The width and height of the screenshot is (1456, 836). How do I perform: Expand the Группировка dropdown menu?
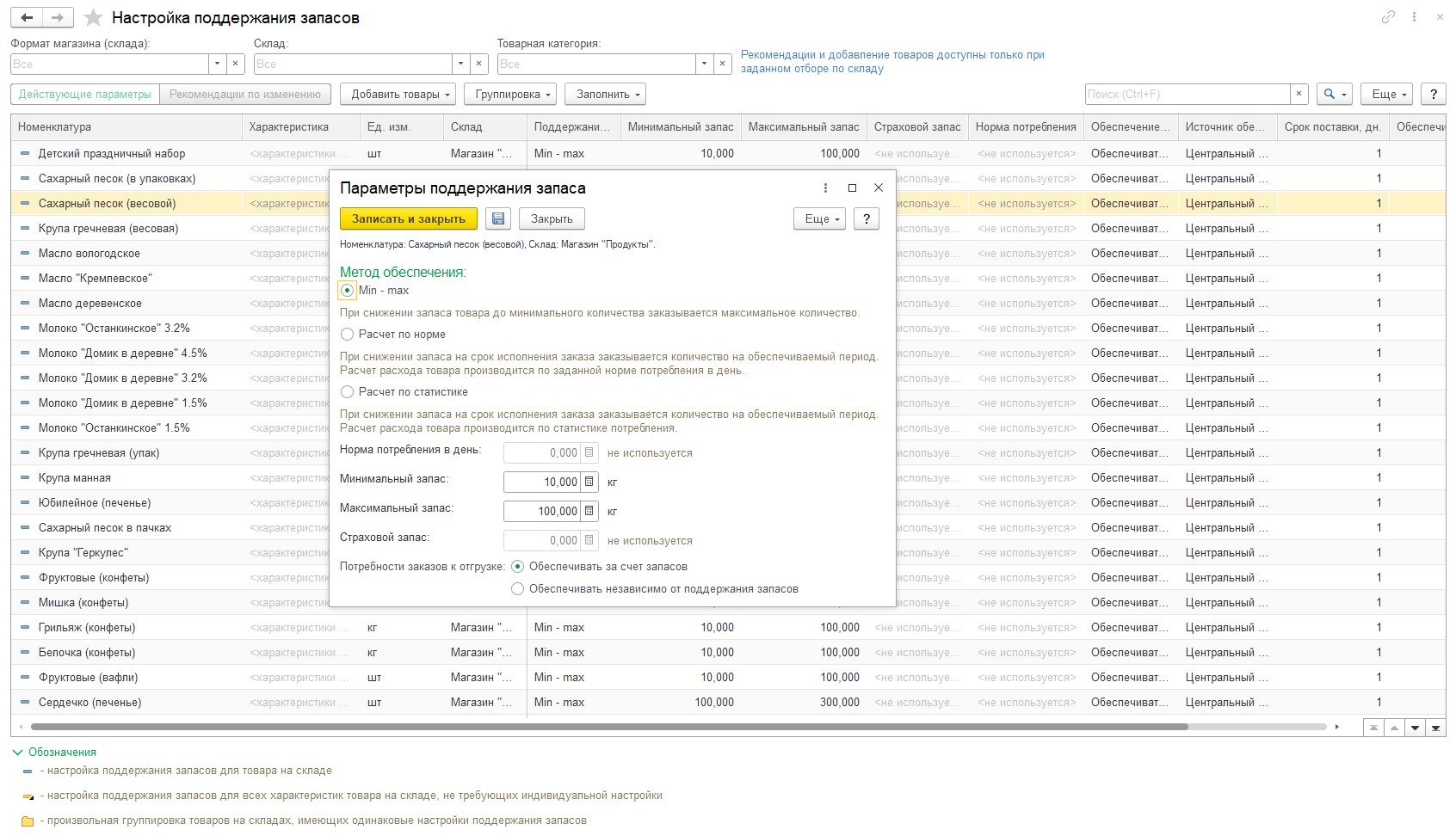(x=510, y=95)
